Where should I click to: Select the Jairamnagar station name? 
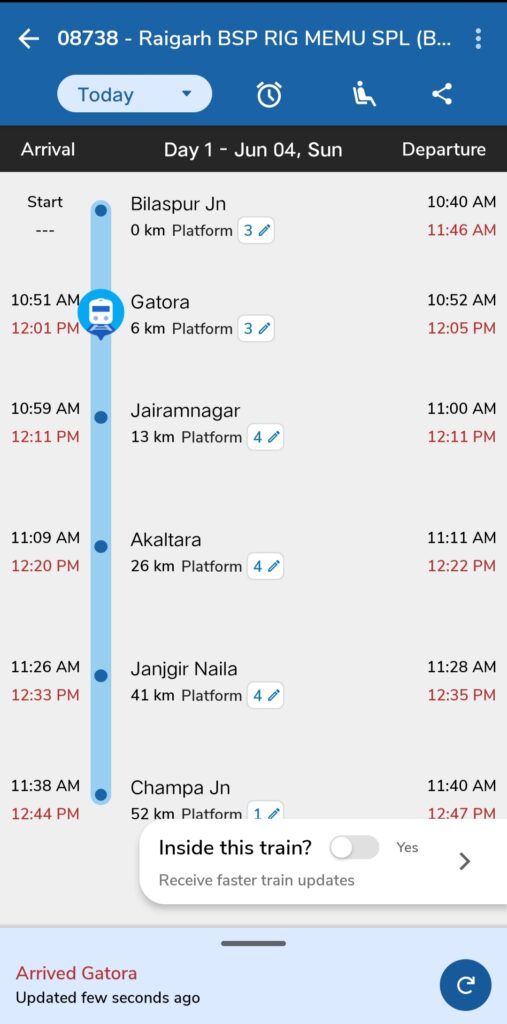click(186, 411)
